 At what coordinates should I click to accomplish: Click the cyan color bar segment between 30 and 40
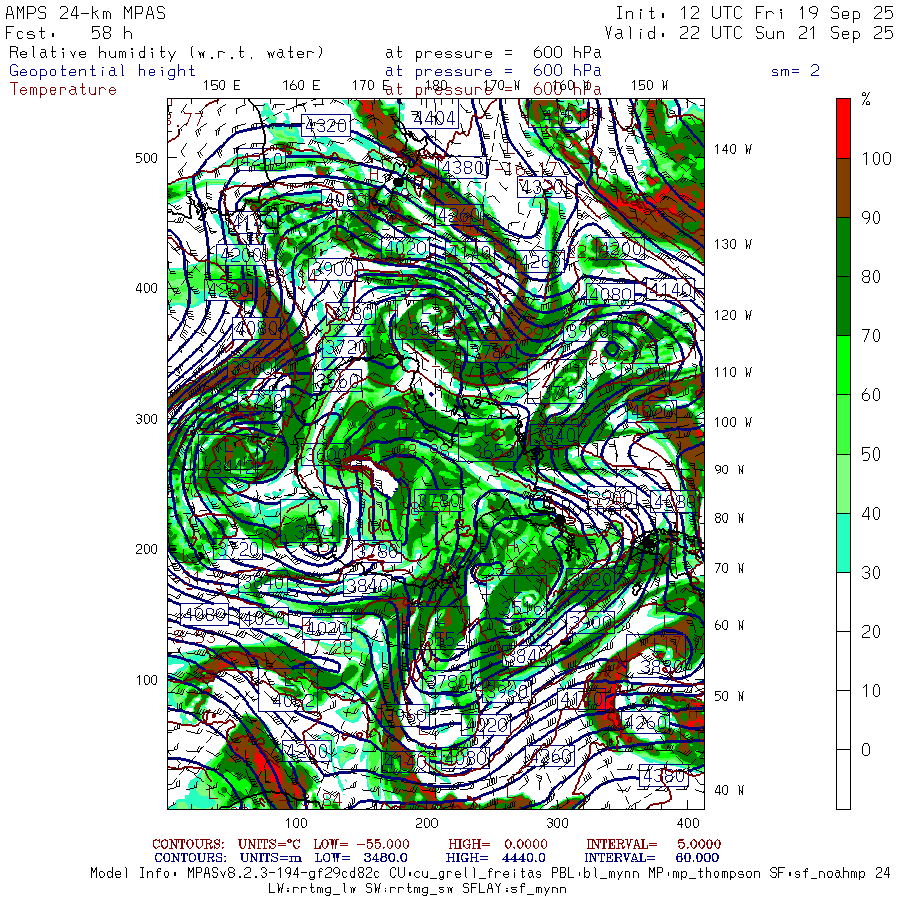pos(843,542)
